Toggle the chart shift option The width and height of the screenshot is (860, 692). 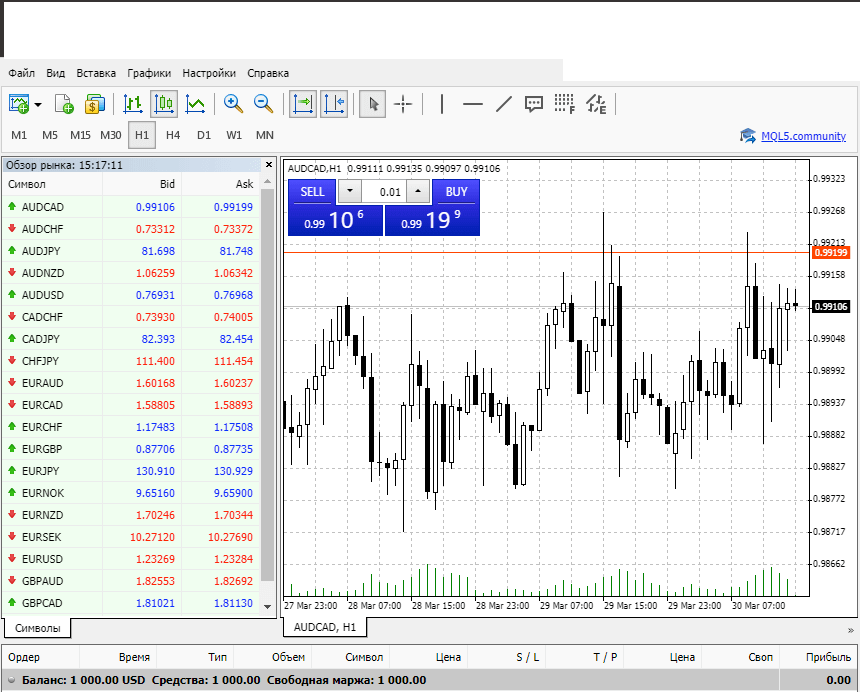pos(334,103)
